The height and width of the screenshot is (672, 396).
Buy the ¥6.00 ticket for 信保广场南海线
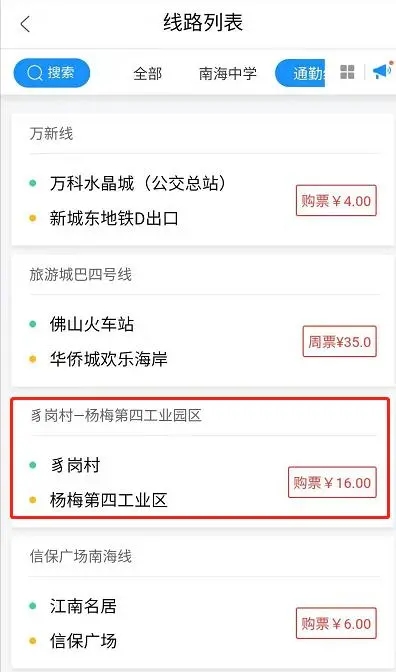click(x=336, y=623)
